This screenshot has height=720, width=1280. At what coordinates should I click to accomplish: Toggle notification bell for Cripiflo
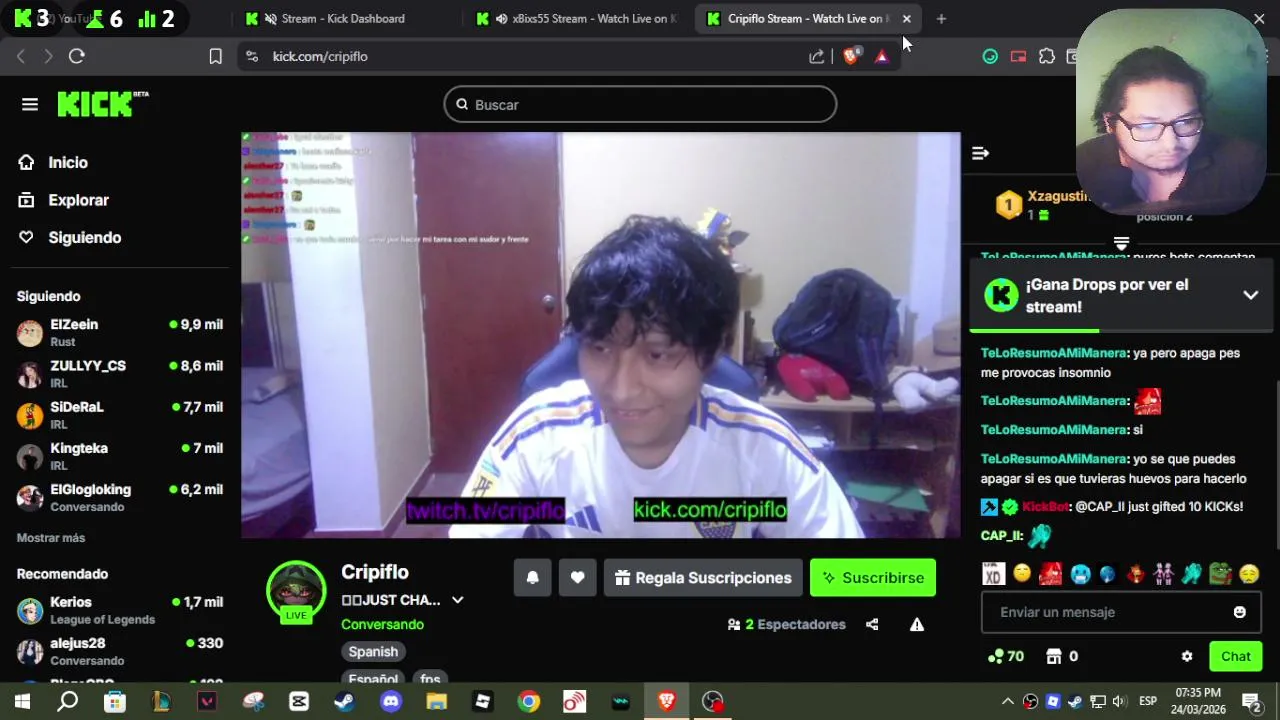click(533, 578)
